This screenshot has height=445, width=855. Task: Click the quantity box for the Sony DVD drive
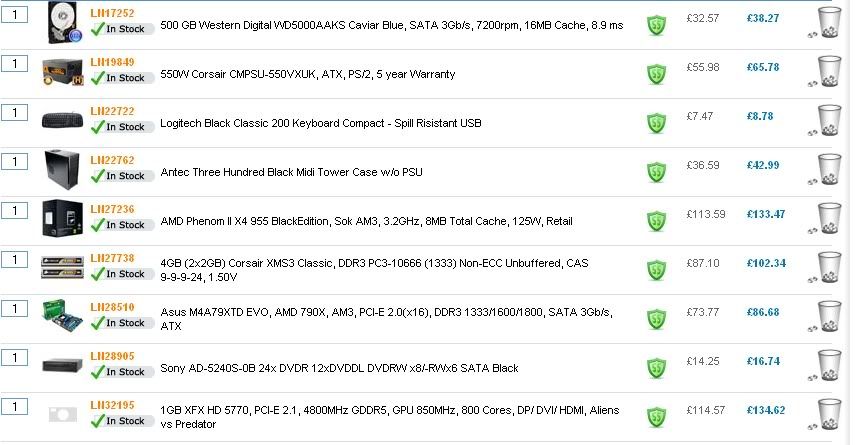14,357
